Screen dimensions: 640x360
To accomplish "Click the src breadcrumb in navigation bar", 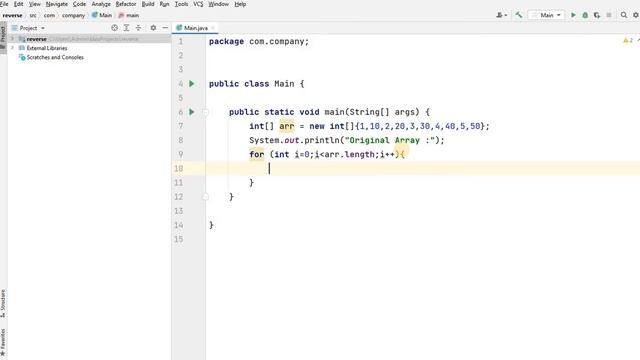I will [33, 15].
